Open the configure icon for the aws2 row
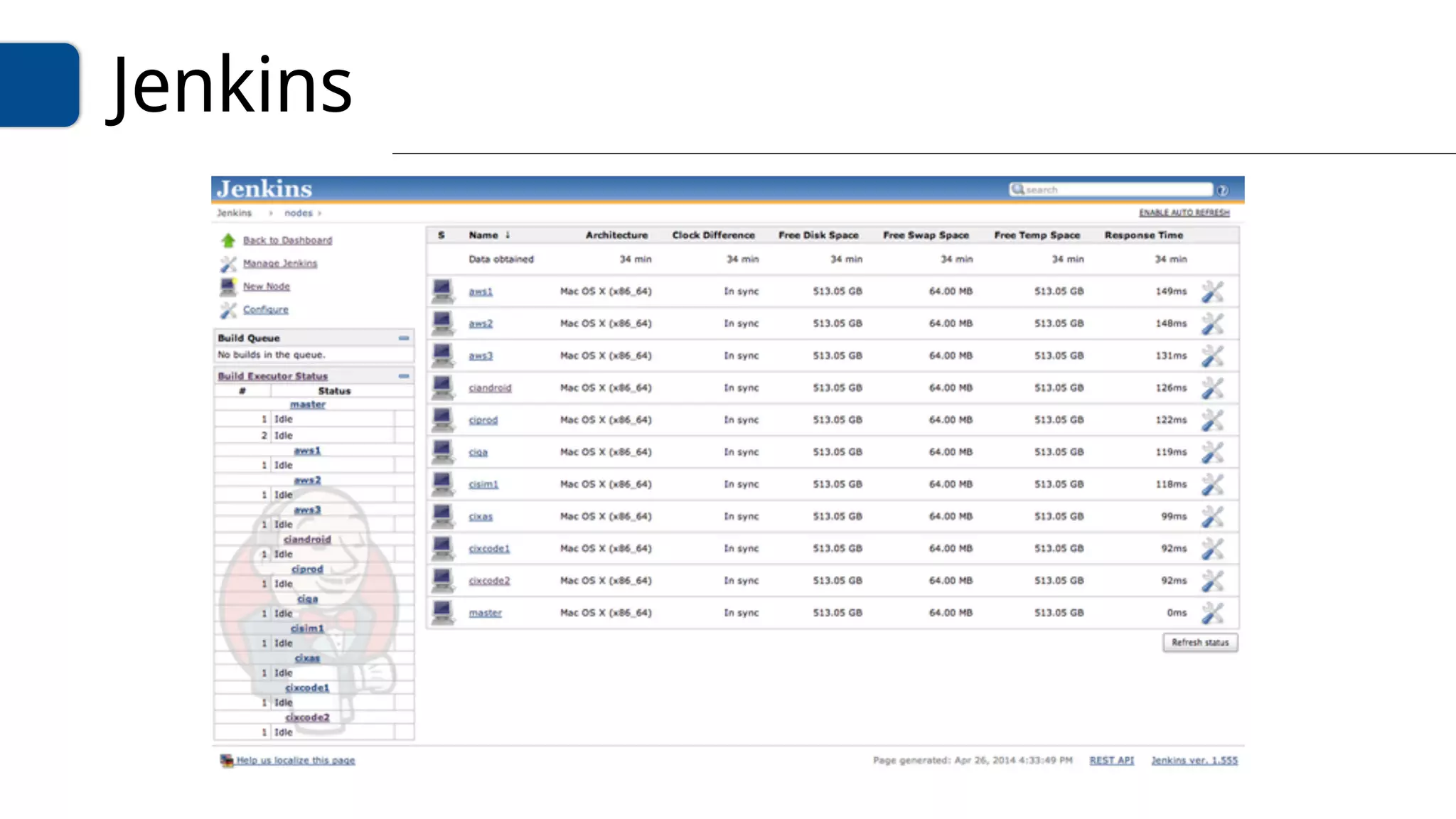This screenshot has height=819, width=1456. point(1213,323)
